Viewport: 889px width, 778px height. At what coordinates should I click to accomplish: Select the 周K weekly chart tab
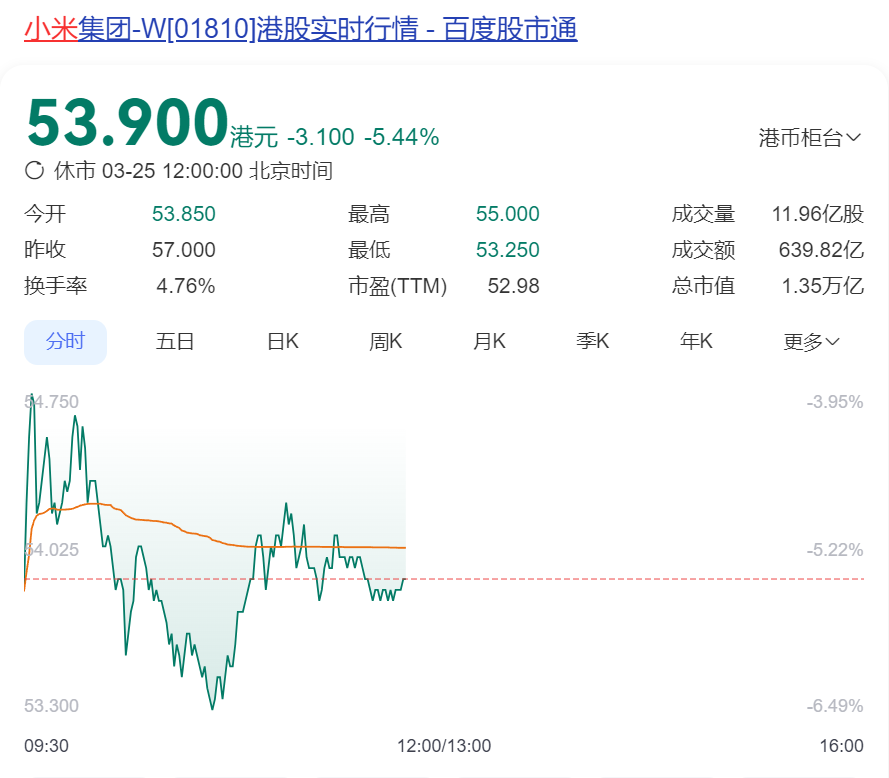386,341
